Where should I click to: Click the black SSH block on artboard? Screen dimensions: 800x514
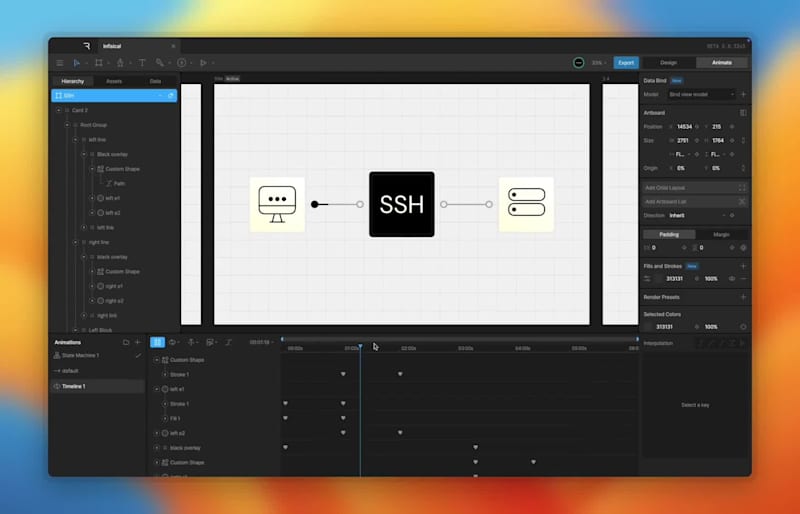coord(402,204)
